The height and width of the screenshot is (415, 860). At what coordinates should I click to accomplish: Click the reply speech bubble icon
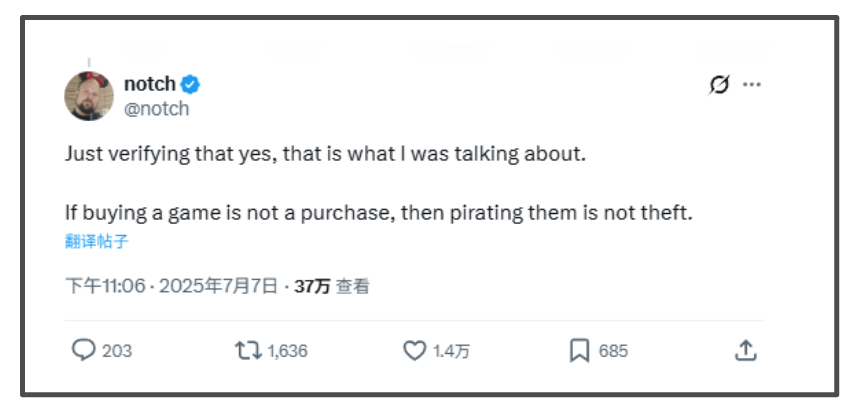point(84,351)
